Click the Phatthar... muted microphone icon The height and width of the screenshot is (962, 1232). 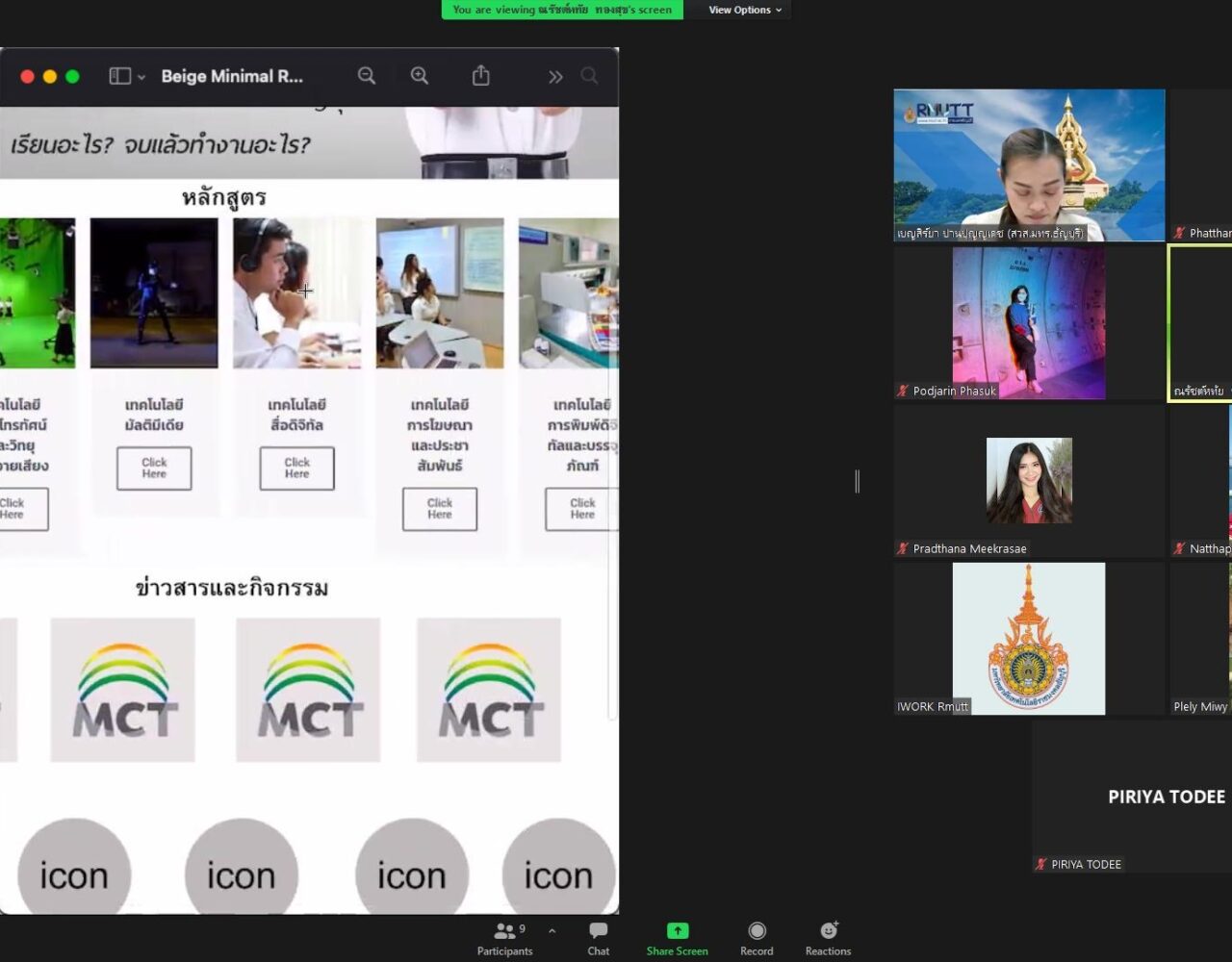point(1179,233)
